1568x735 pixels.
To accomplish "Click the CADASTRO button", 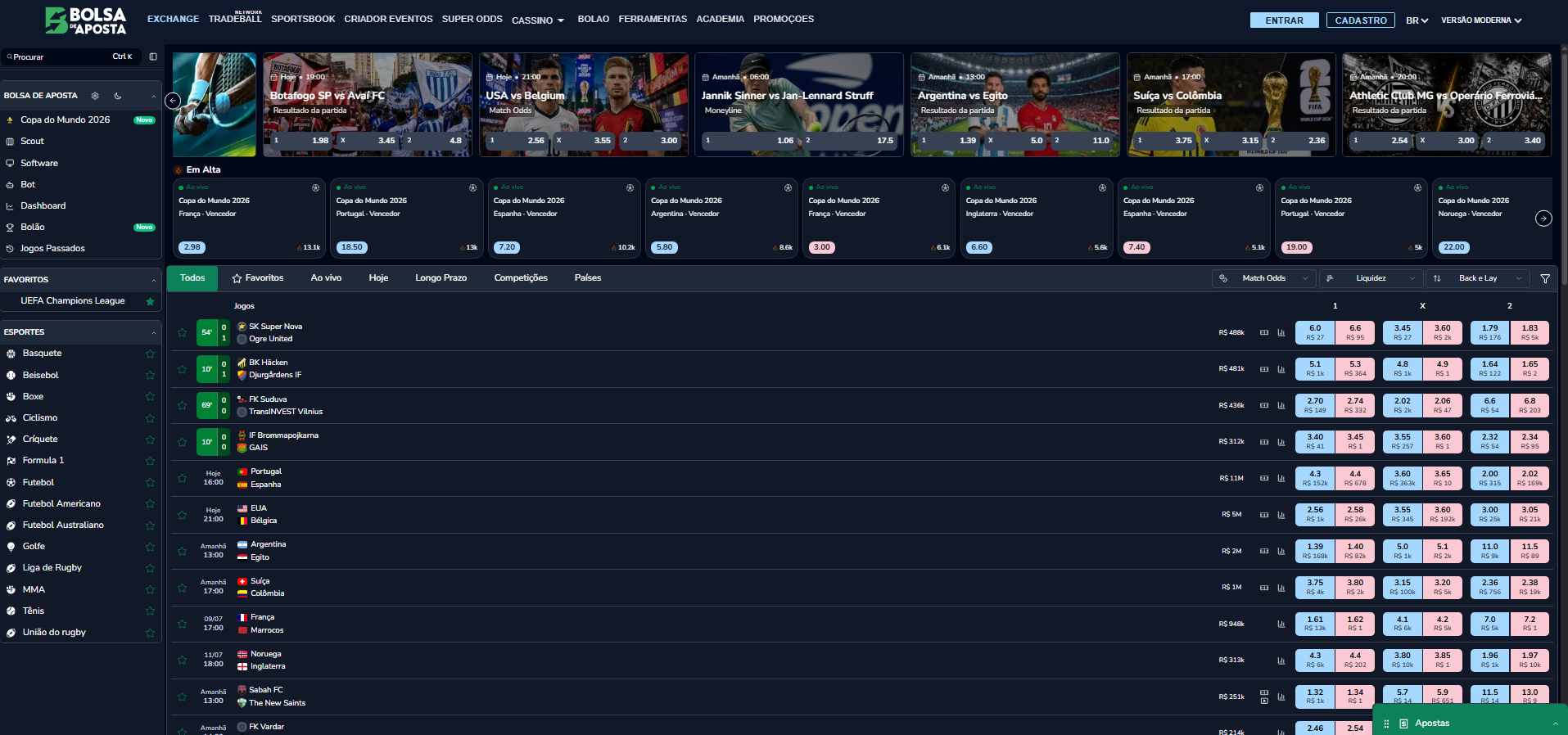I will tap(1361, 20).
